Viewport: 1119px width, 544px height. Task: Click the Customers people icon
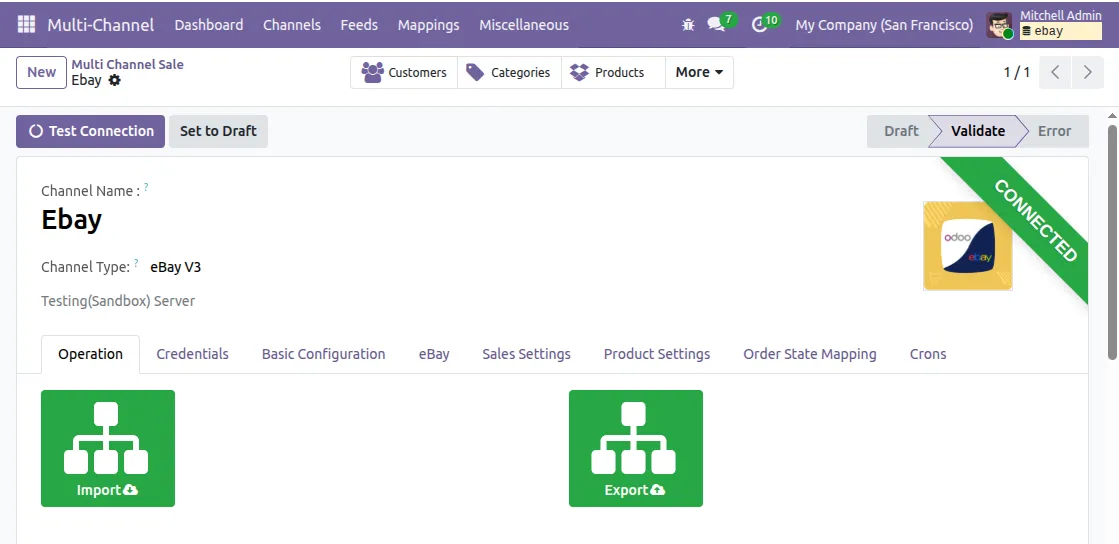coord(373,72)
